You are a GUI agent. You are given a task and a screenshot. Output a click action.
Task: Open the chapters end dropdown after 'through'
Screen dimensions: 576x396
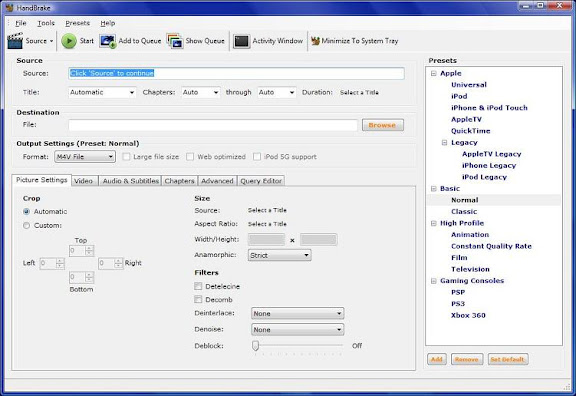click(277, 92)
